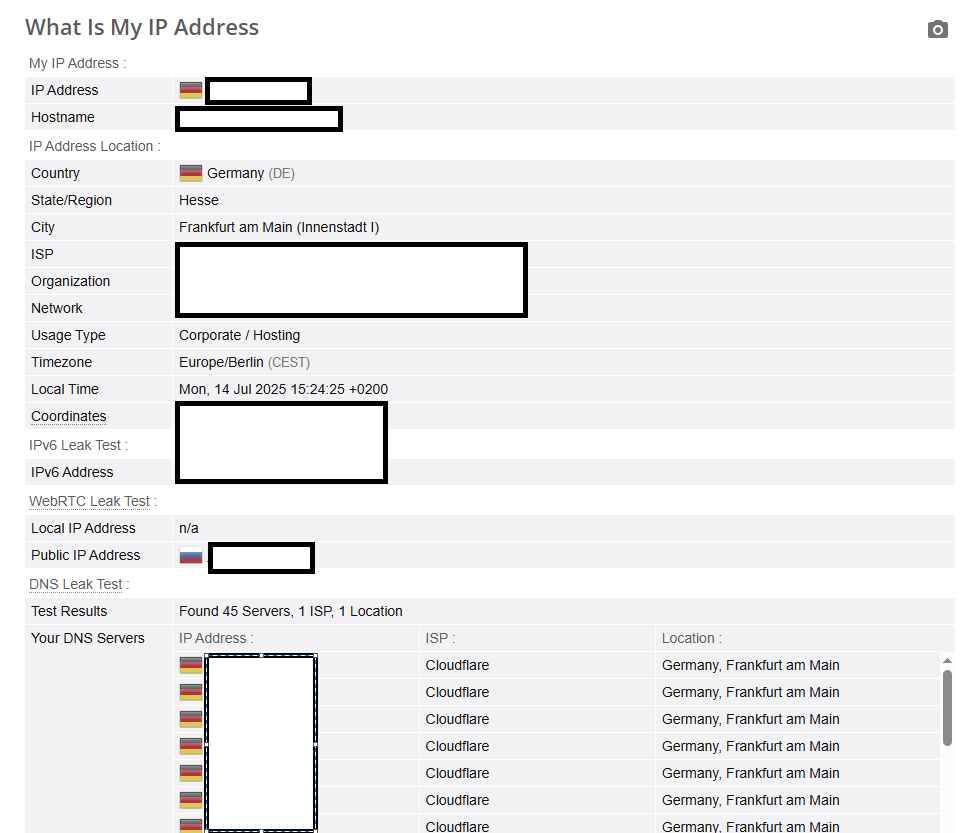975x833 pixels.
Task: Select the 'Mon, 14 Jul 2025 15:24:25 +0200' local time
Action: (x=284, y=389)
